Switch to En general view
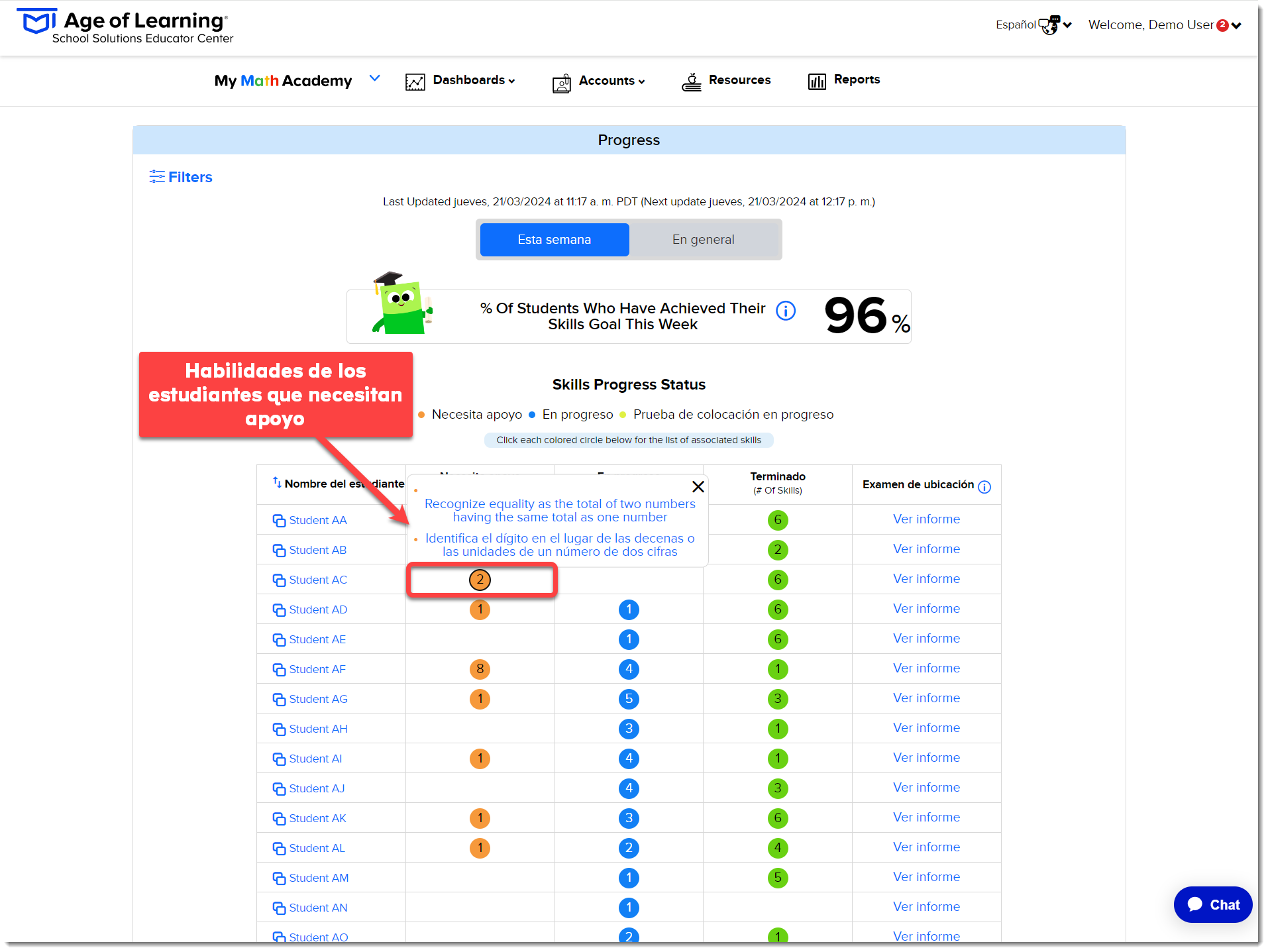The height and width of the screenshot is (952, 1268). click(x=703, y=239)
